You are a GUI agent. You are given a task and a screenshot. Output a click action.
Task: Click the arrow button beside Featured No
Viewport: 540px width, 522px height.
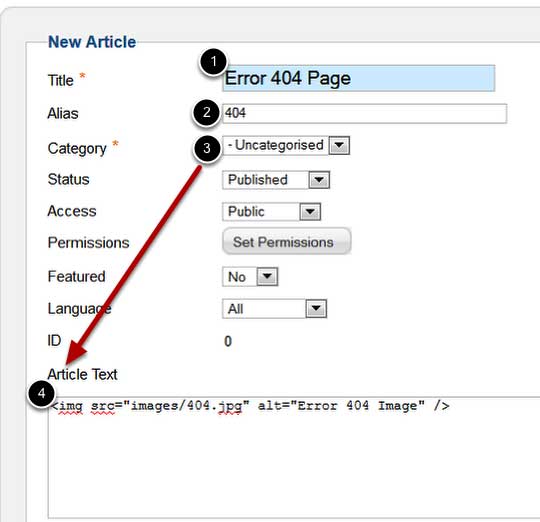(x=268, y=276)
